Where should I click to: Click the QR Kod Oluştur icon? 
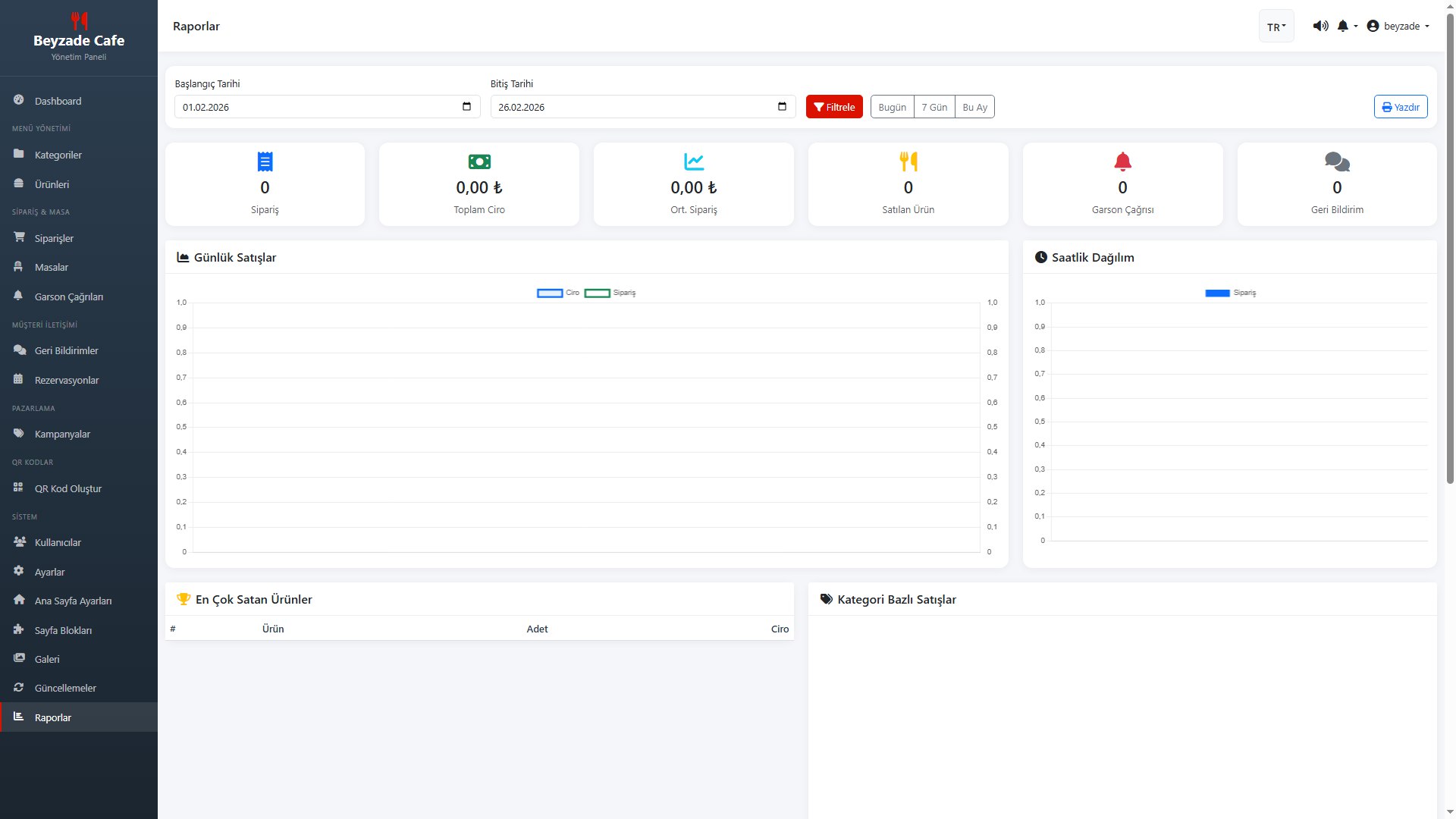[x=18, y=488]
